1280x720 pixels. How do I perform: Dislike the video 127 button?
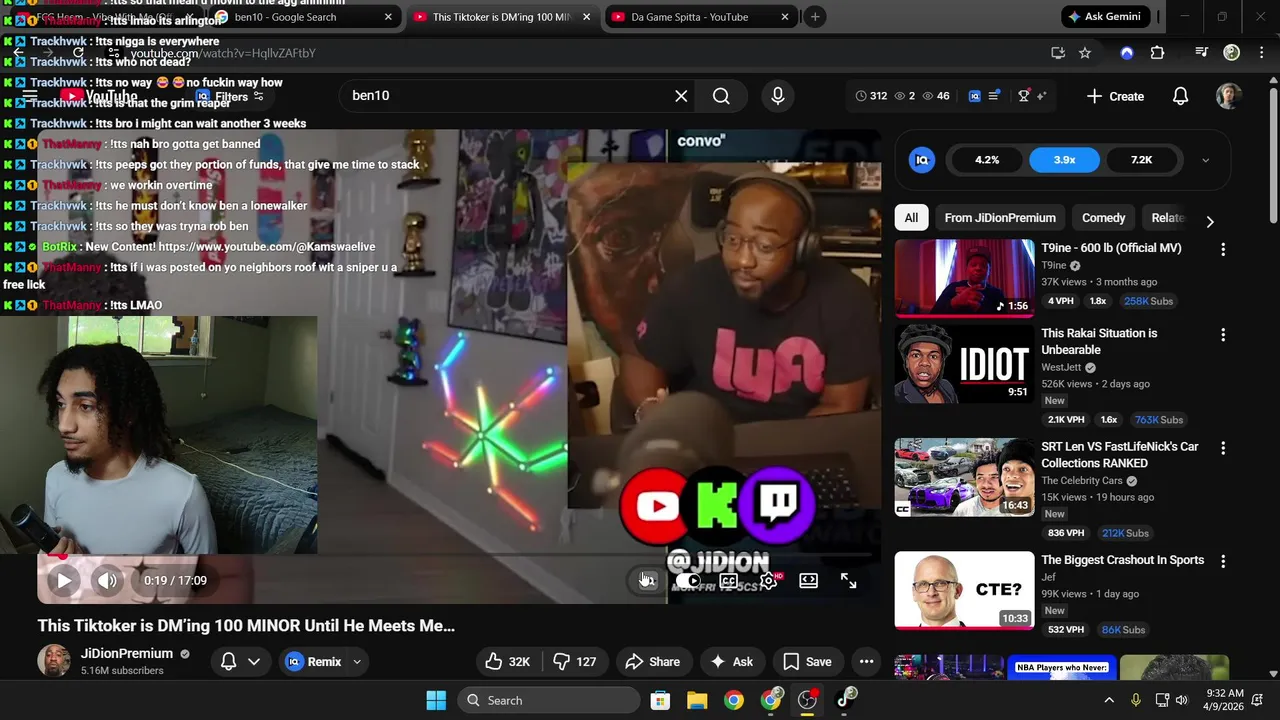575,661
